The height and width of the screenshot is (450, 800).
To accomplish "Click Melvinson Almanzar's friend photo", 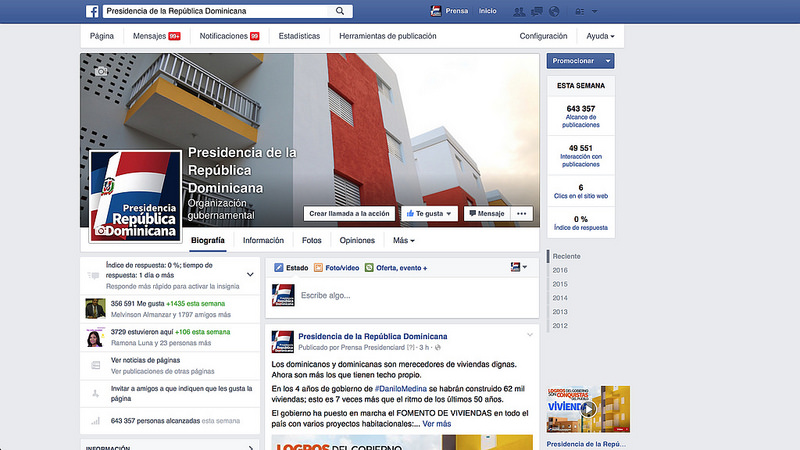I will click(x=95, y=309).
